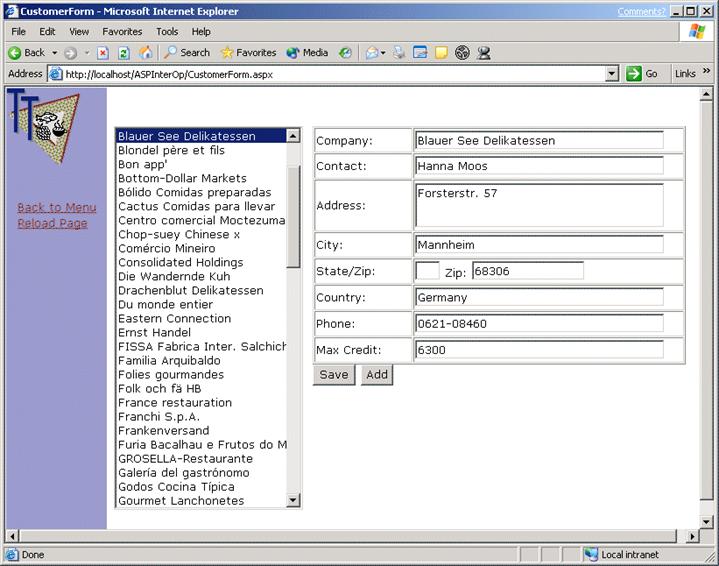Image resolution: width=719 pixels, height=566 pixels.
Task: Select Ernst Handel in customer list
Action: point(153,333)
